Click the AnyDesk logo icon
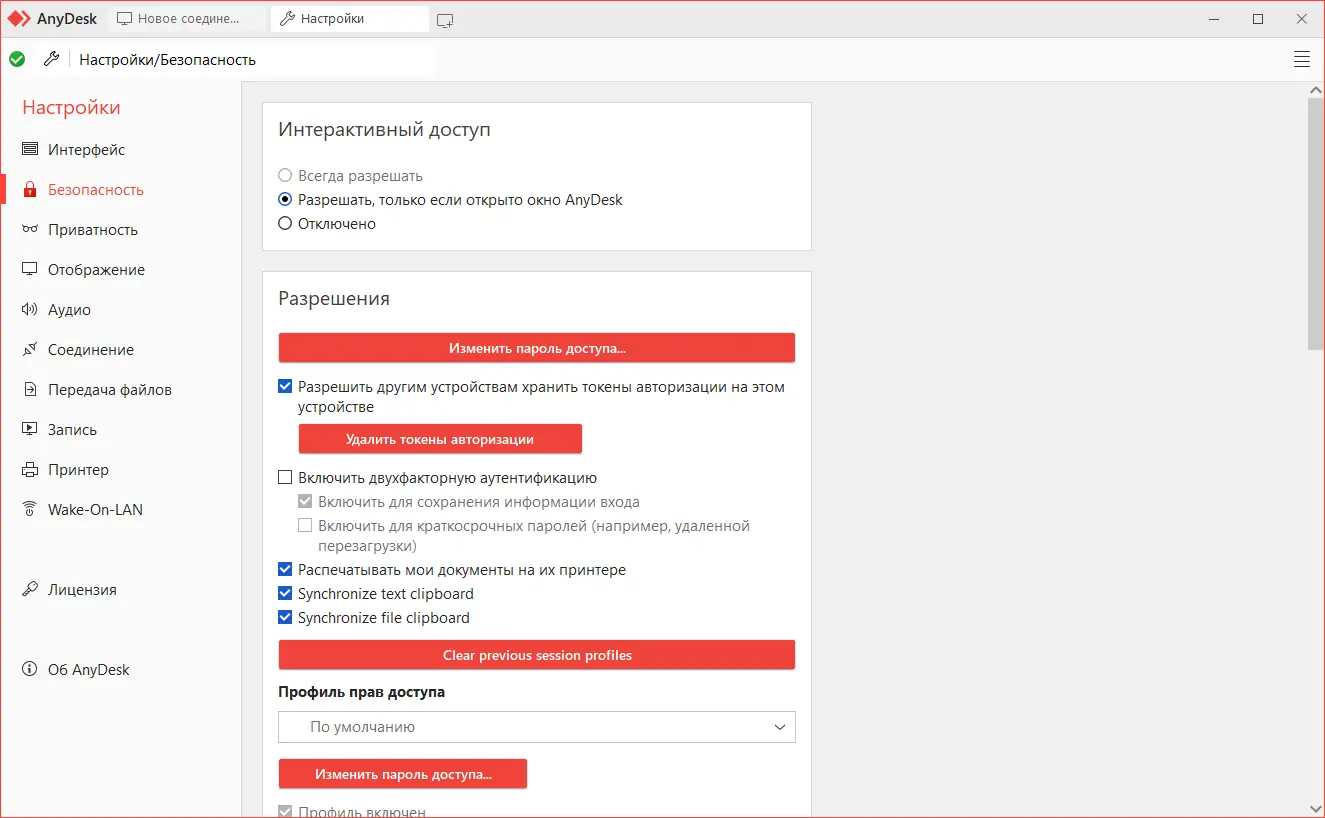The image size is (1325, 818). coord(19,19)
